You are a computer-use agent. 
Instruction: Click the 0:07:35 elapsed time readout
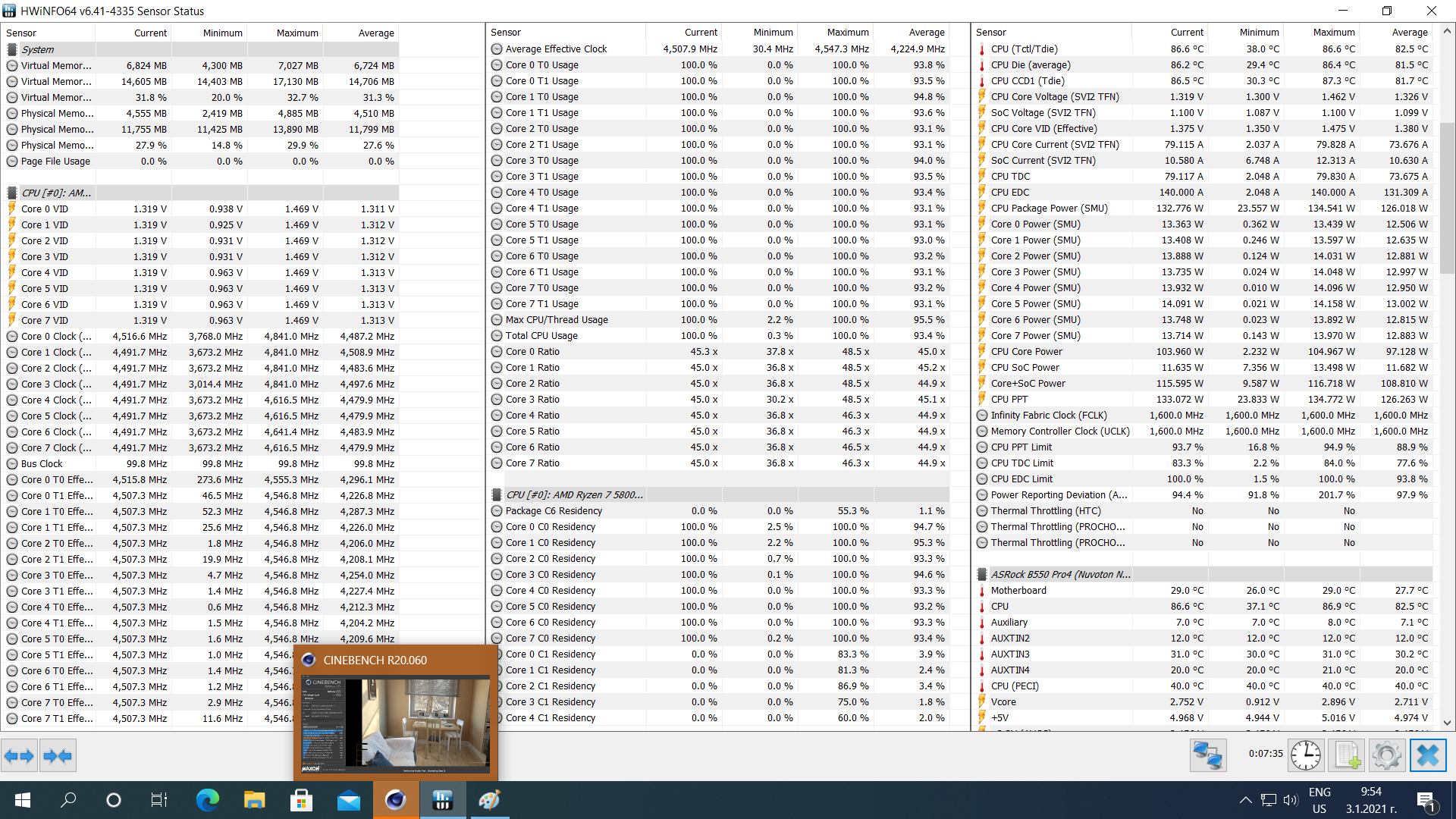click(x=1266, y=754)
